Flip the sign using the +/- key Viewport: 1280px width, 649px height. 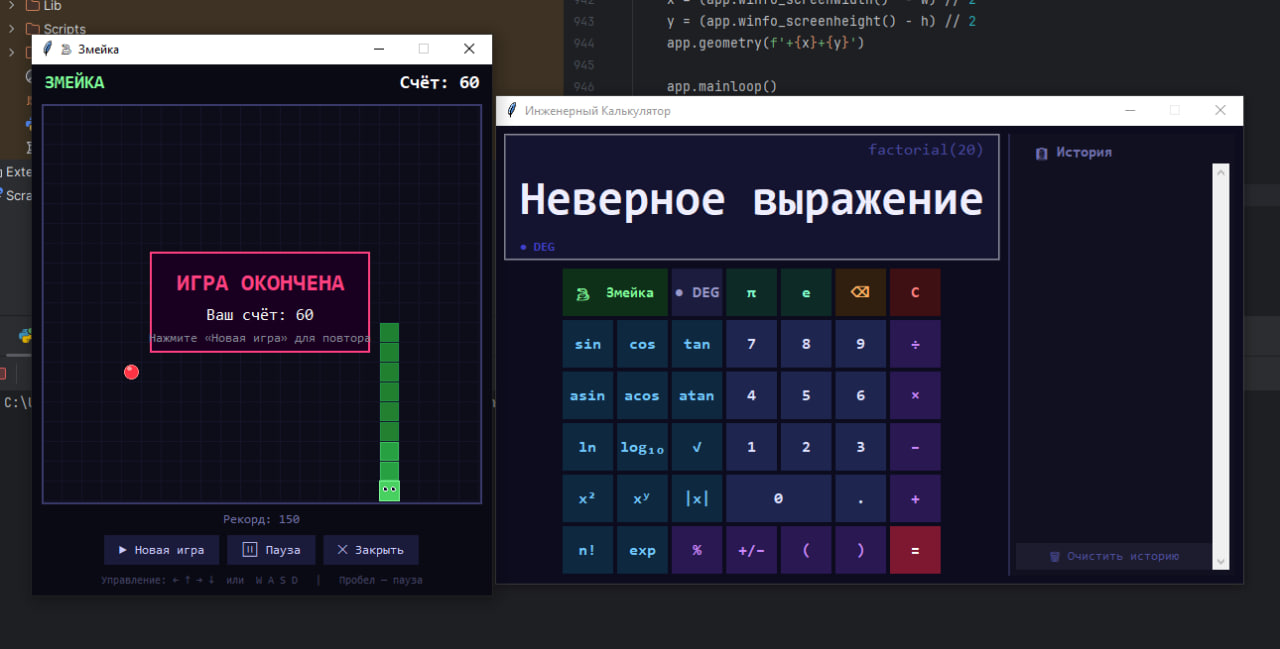(x=751, y=550)
